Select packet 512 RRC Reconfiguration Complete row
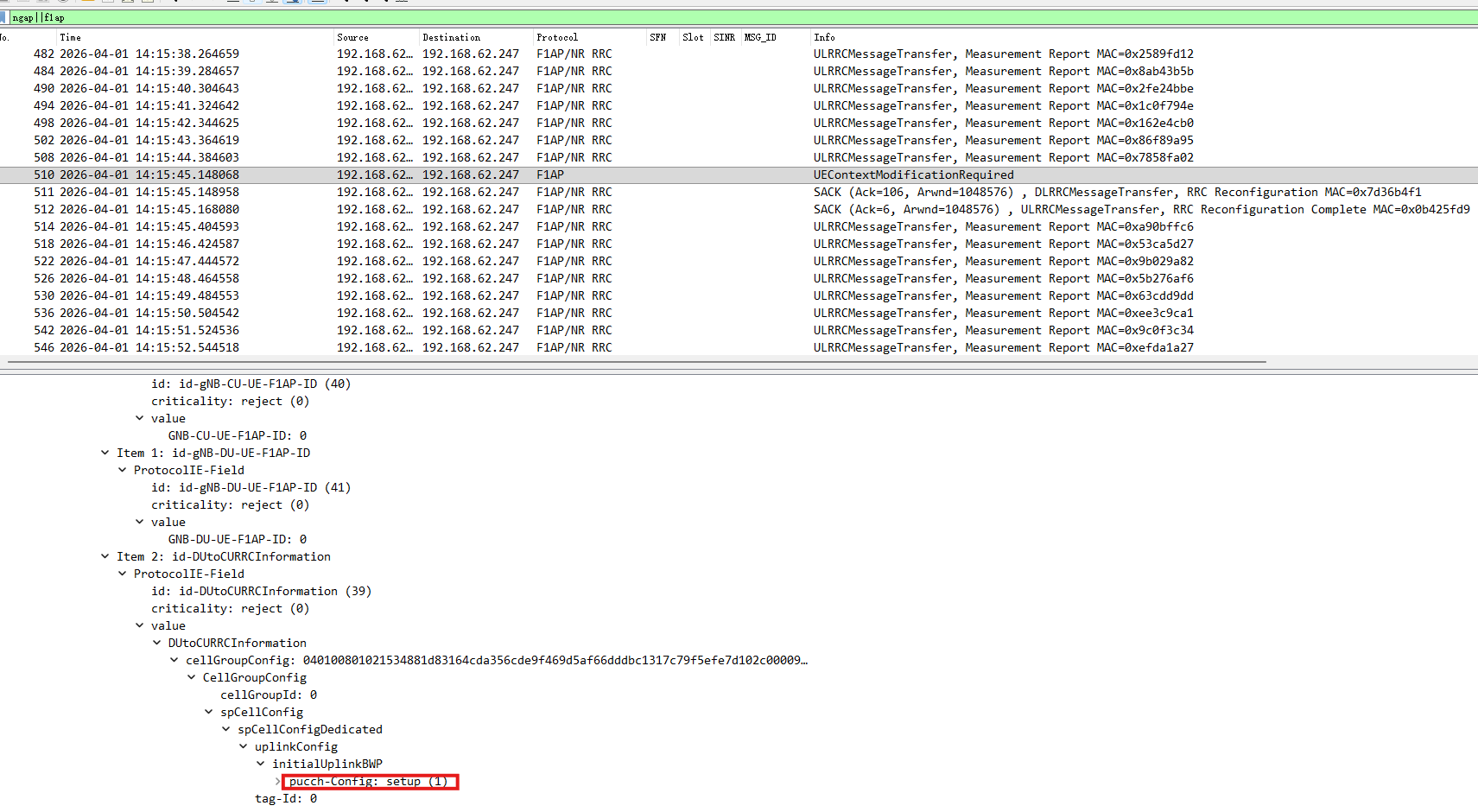 (x=739, y=209)
